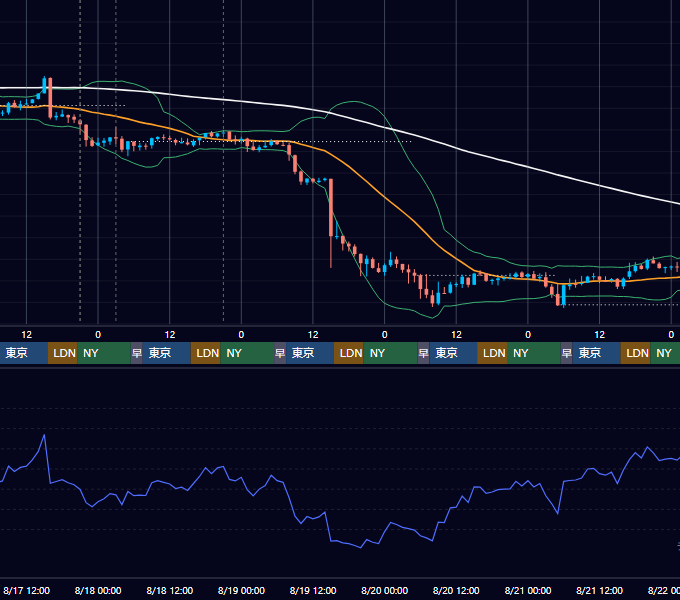Viewport: 680px width, 600px height.
Task: Click the 8/17 12:00 date label
Action: click(x=26, y=590)
